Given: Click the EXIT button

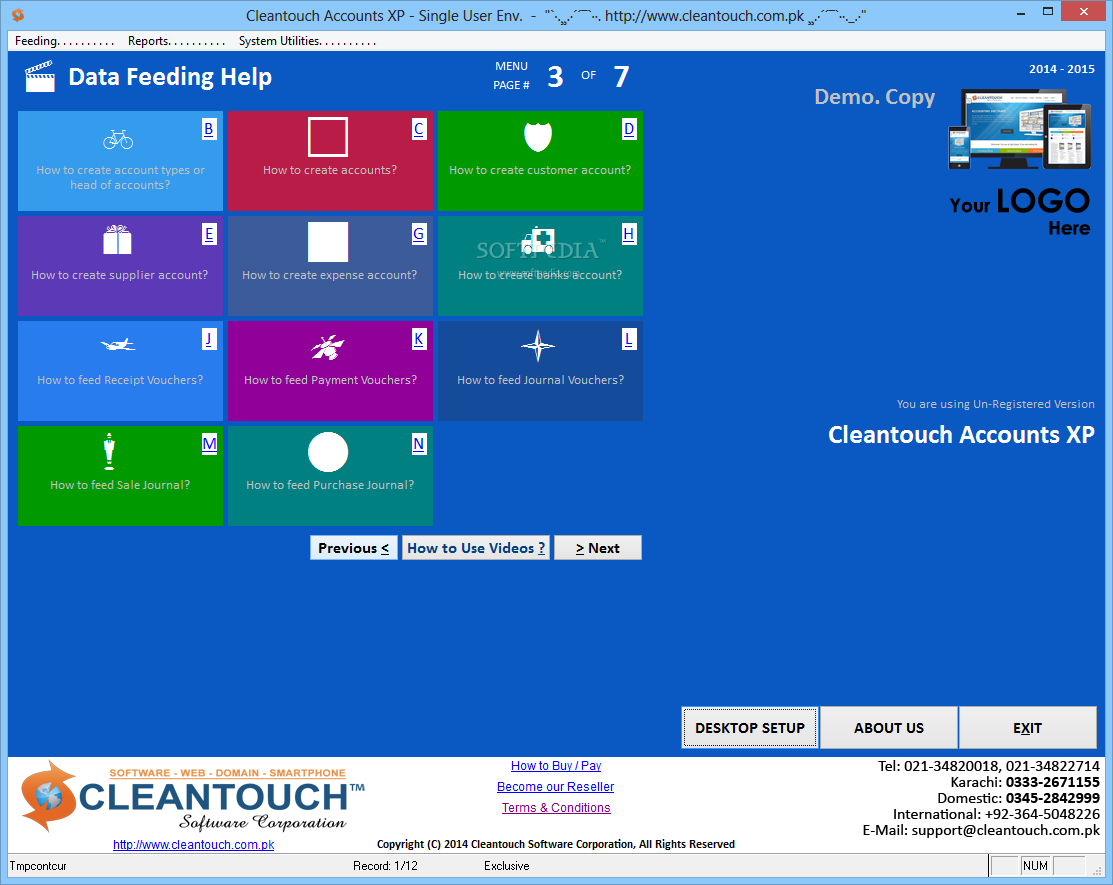Looking at the screenshot, I should [x=1027, y=727].
